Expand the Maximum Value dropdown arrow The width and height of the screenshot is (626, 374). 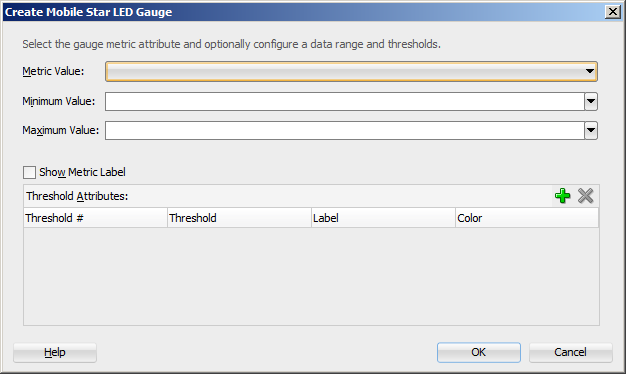click(591, 131)
